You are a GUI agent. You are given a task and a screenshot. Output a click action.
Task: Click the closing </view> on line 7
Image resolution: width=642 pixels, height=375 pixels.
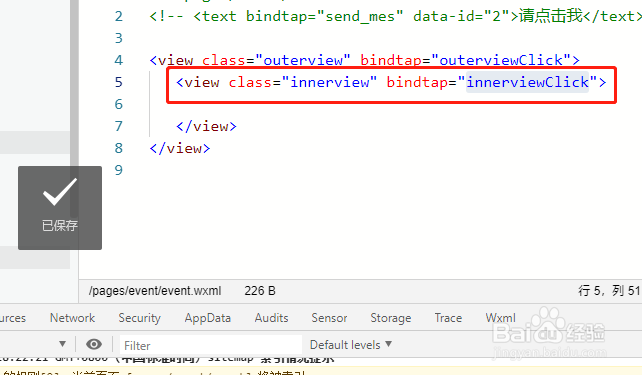click(x=206, y=126)
